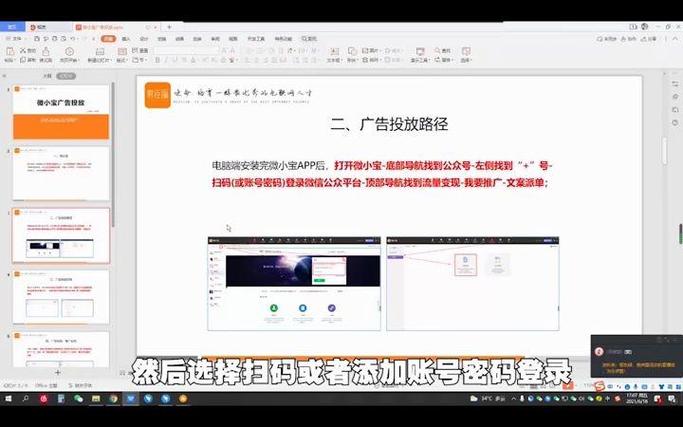This screenshot has height=427, width=683.
Task: Open the Select (选择) pane icon
Action: [x=466, y=51]
